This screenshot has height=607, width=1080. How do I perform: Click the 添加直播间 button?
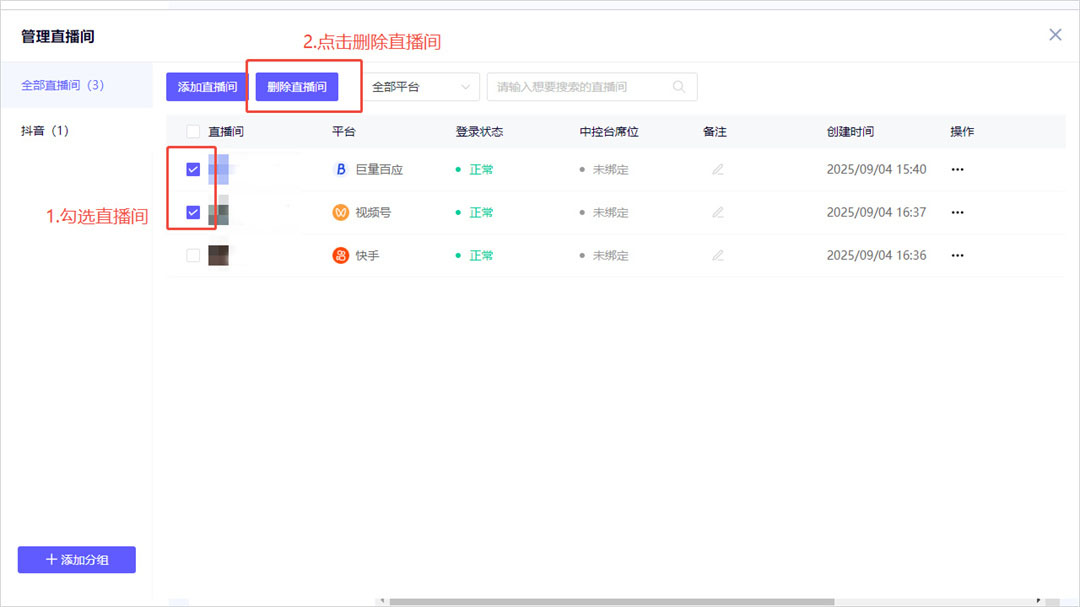(207, 87)
